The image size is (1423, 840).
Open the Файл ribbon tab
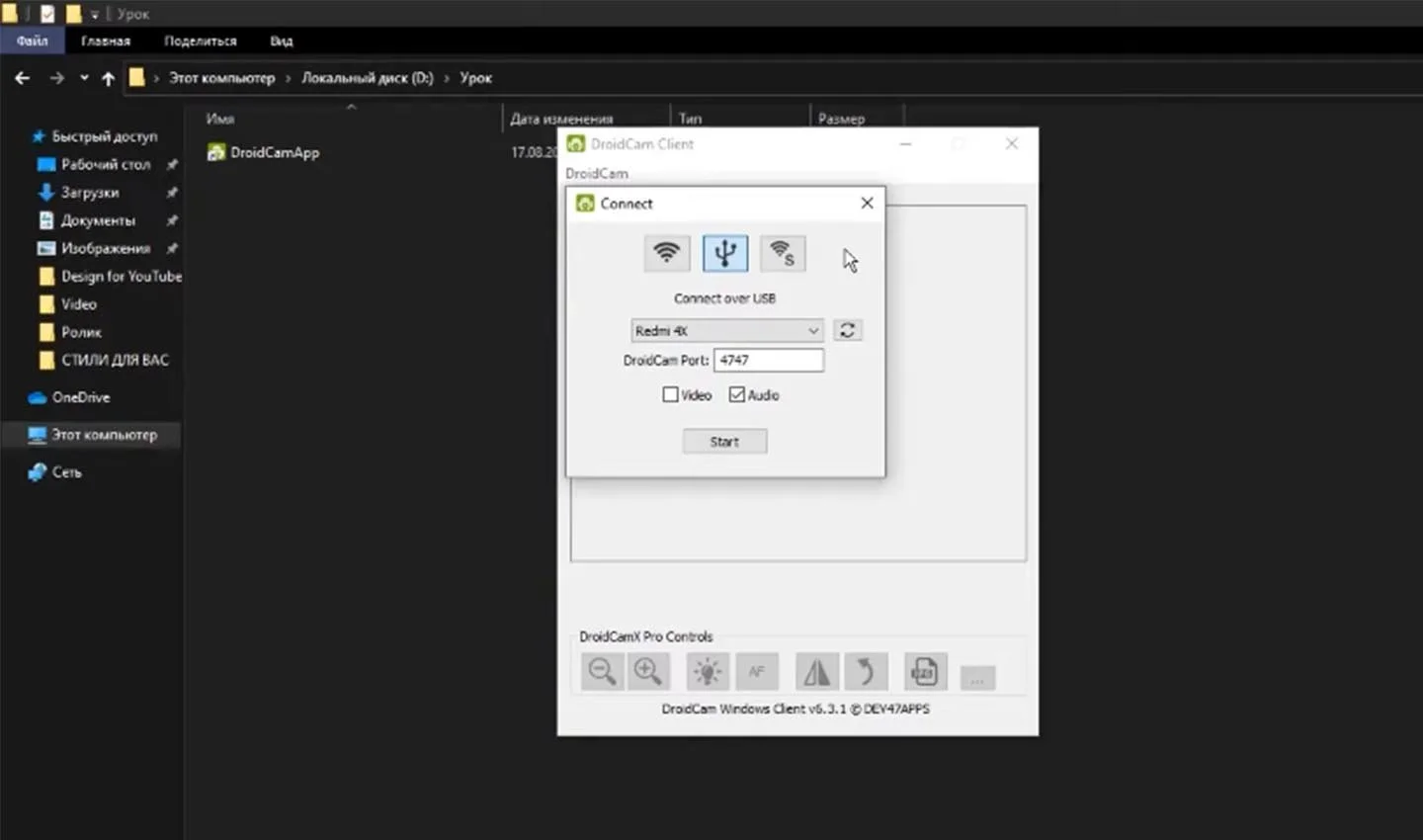pyautogui.click(x=32, y=41)
